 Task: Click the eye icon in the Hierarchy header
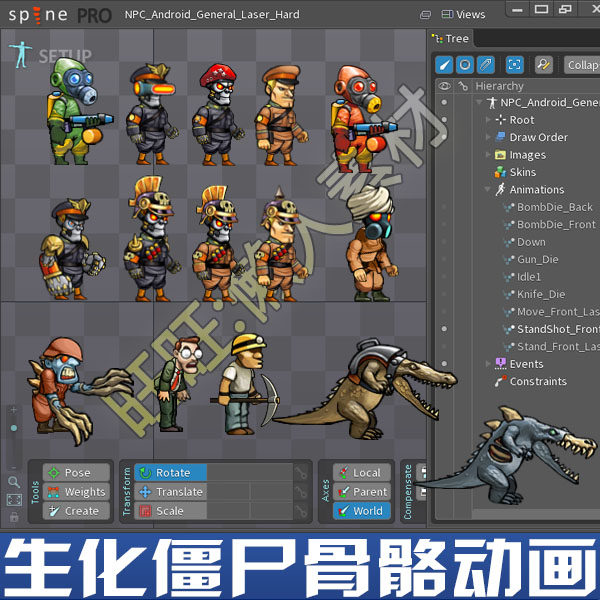tap(444, 86)
